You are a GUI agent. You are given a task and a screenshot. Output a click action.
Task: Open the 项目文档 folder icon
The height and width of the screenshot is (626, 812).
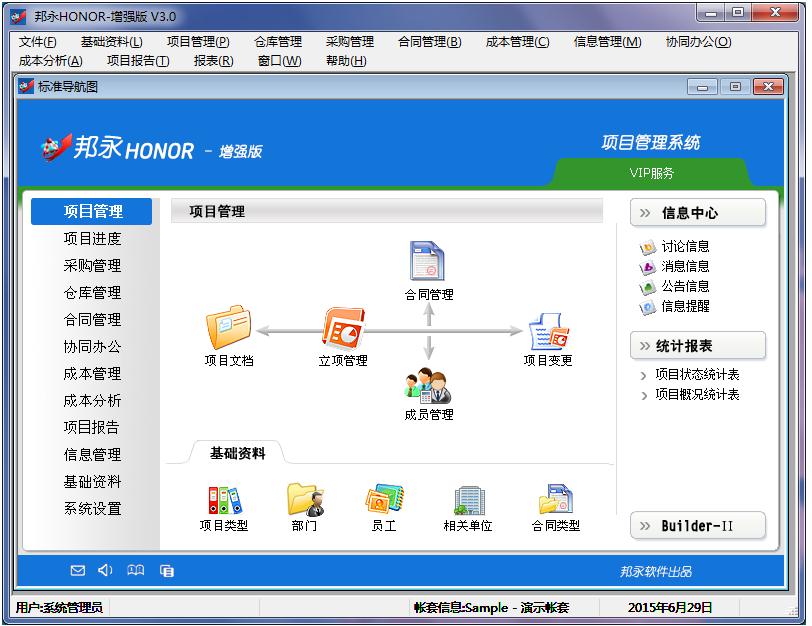(228, 328)
